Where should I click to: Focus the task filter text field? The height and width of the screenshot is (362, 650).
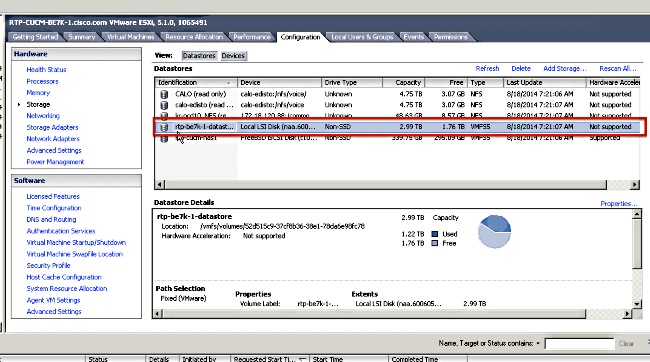[579, 344]
